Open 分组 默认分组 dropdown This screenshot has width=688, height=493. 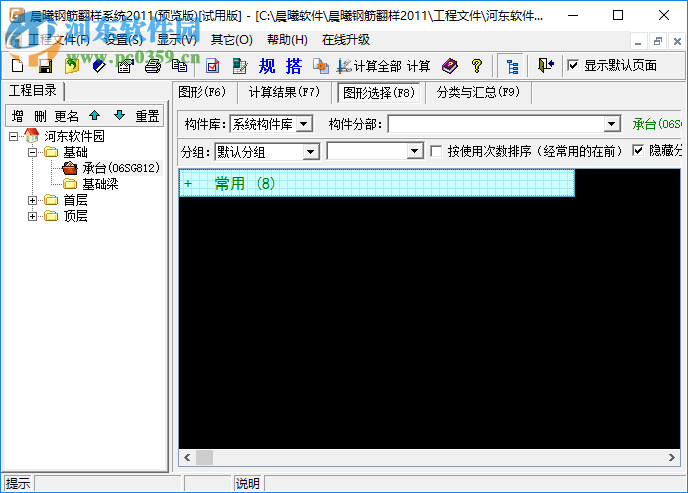(310, 152)
